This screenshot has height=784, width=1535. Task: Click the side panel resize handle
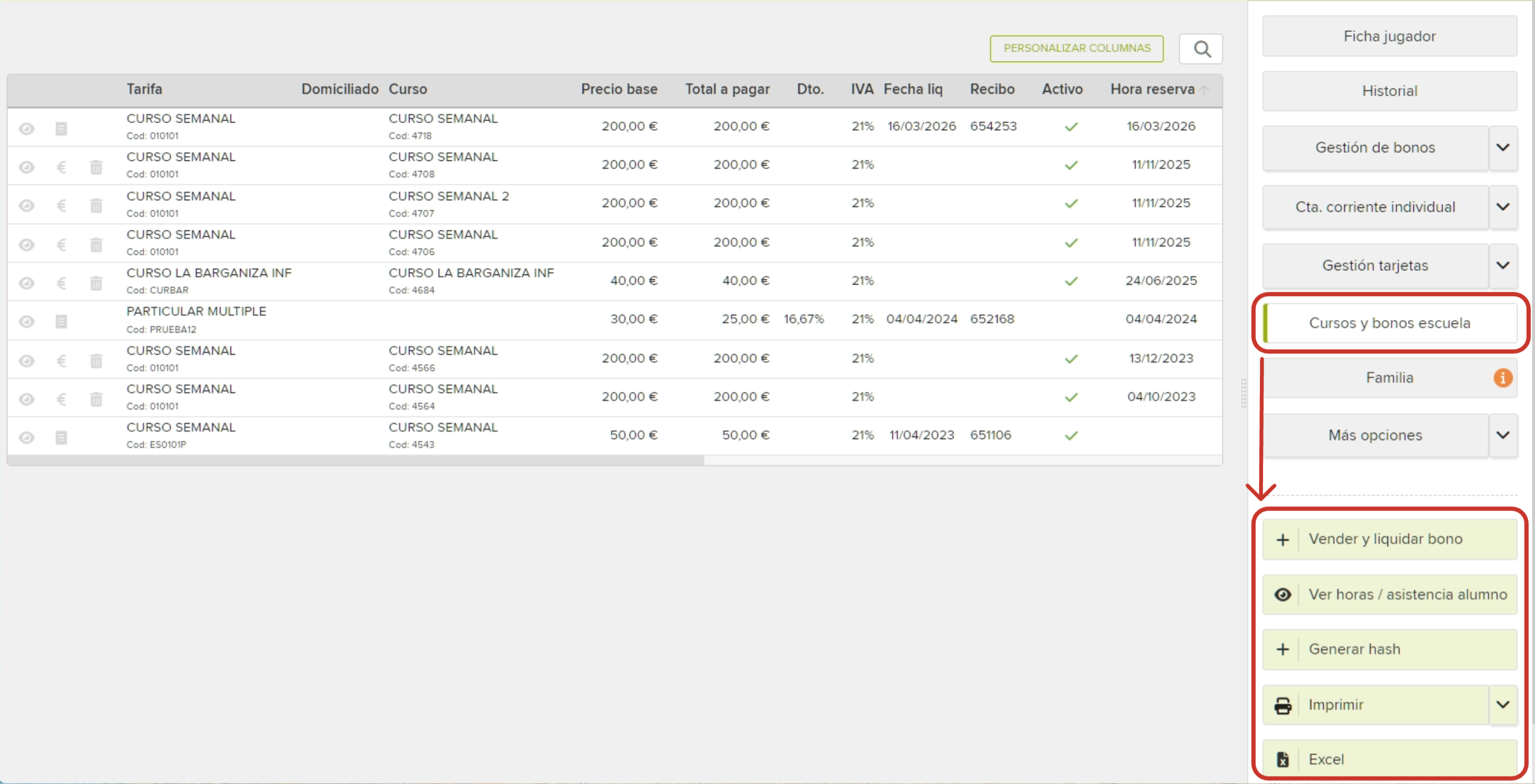pos(1243,393)
